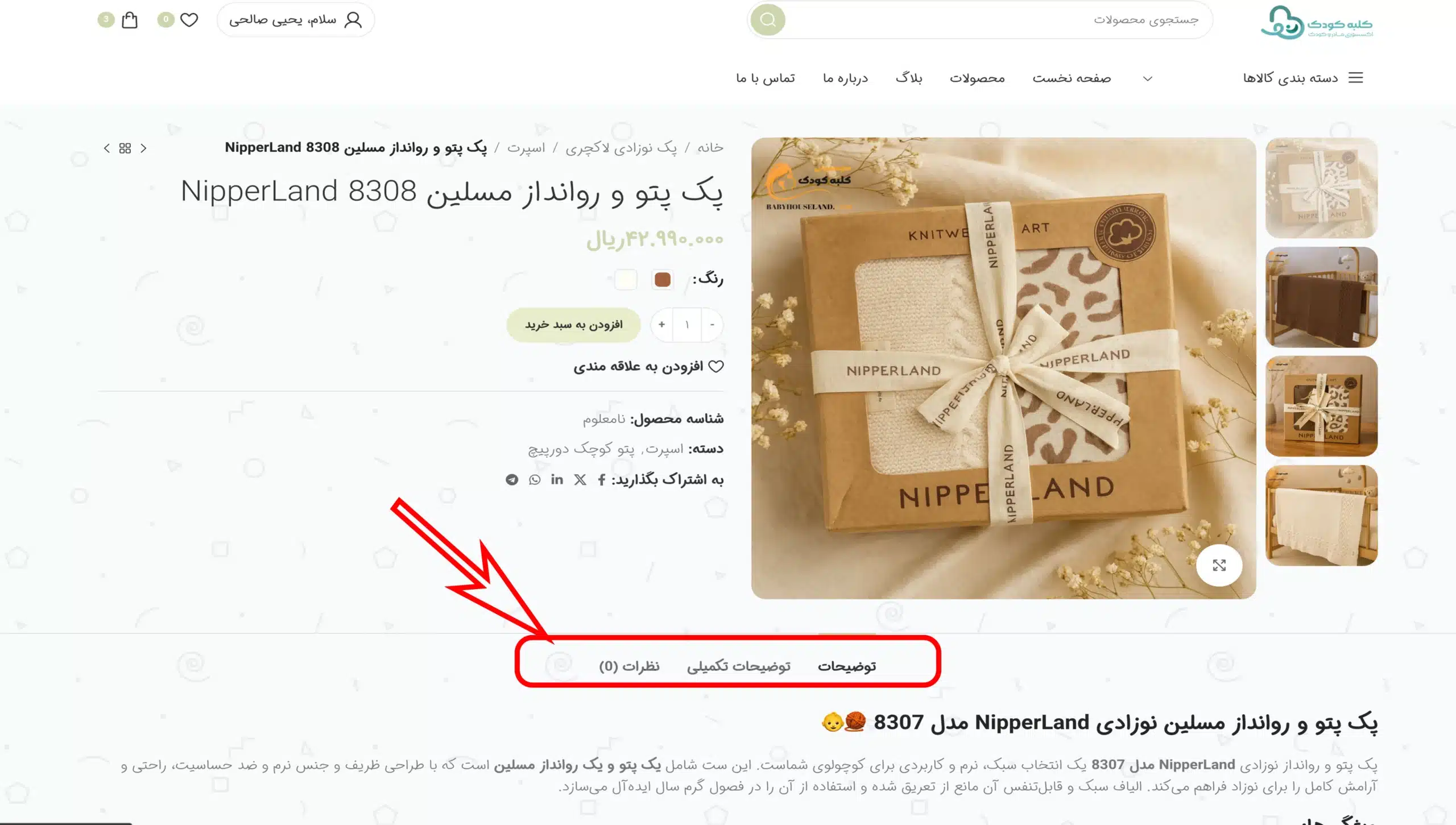Image resolution: width=1456 pixels, height=825 pixels.
Task: Increase quantity with plus stepper
Action: coord(661,325)
